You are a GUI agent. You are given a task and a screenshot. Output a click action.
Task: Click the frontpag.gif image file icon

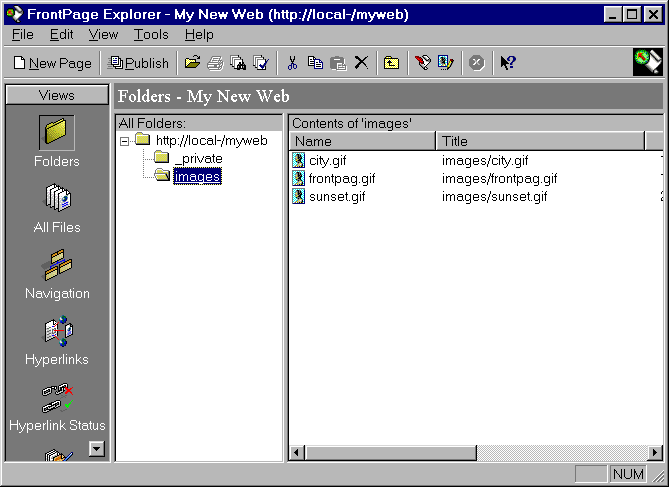pyautogui.click(x=299, y=178)
